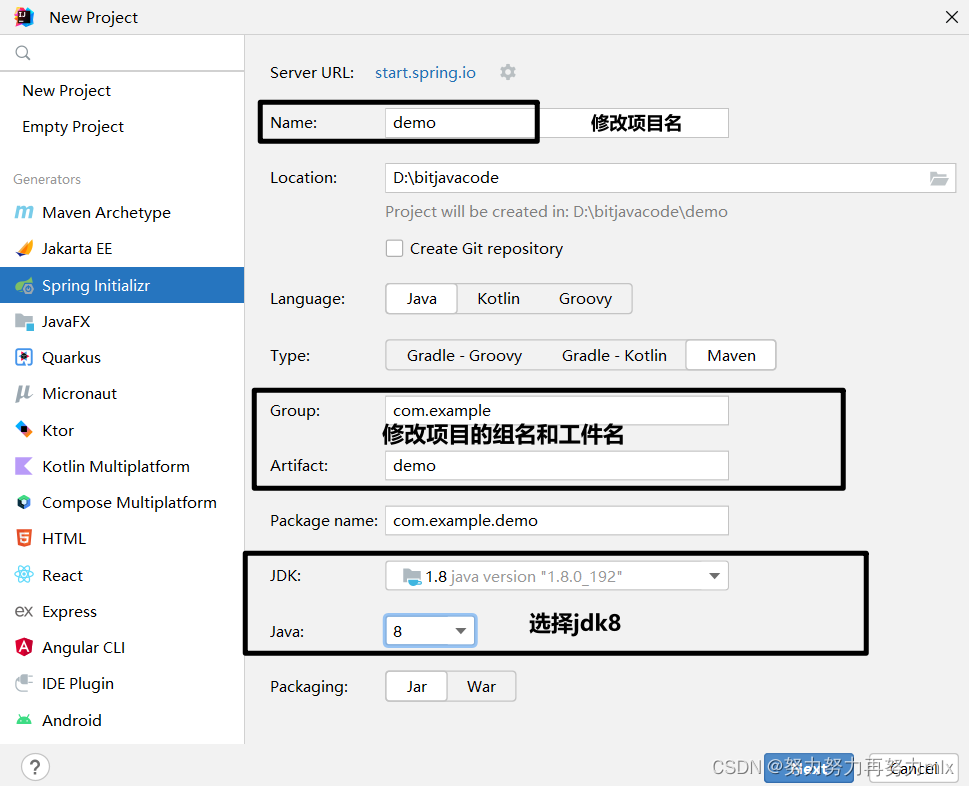
Task: Click the IntelliJ IDEA logo in title bar
Action: pos(24,17)
